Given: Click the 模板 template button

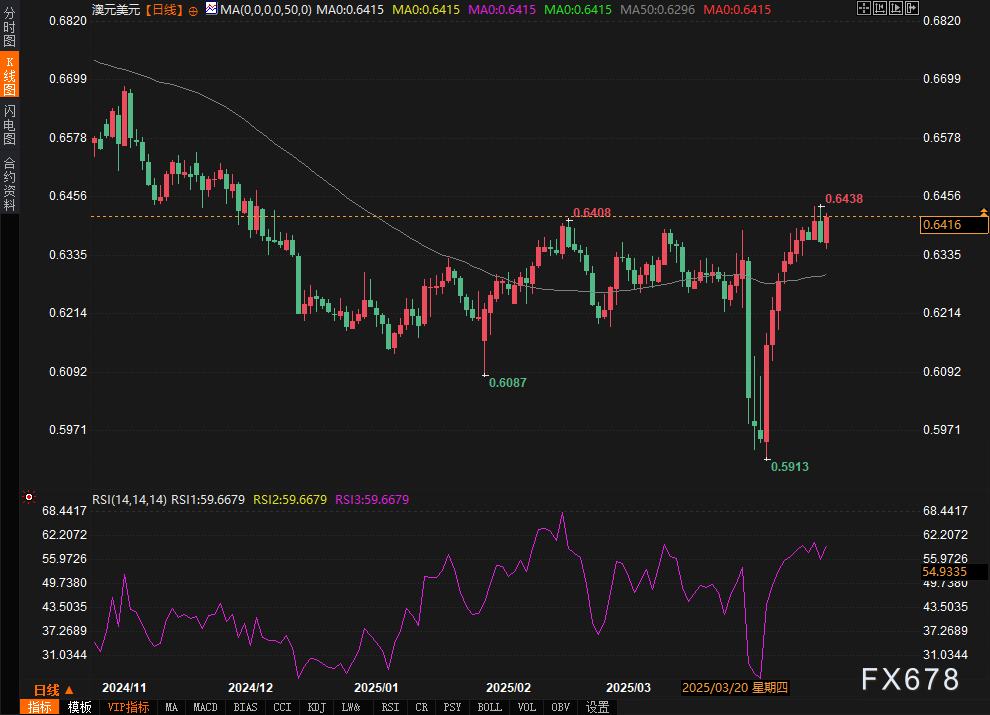Looking at the screenshot, I should pyautogui.click(x=80, y=707).
